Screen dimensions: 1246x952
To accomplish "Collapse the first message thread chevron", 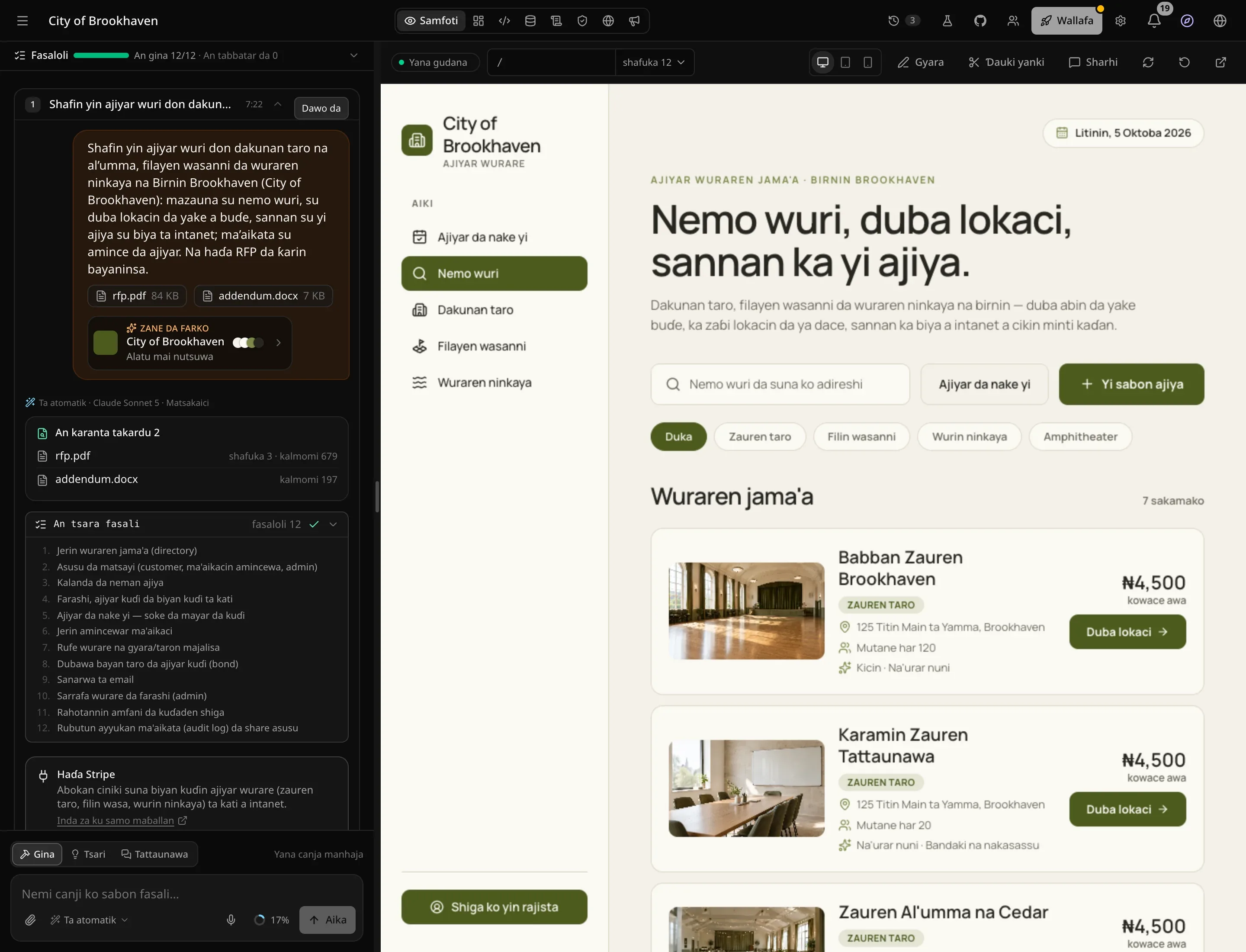I will coord(278,104).
